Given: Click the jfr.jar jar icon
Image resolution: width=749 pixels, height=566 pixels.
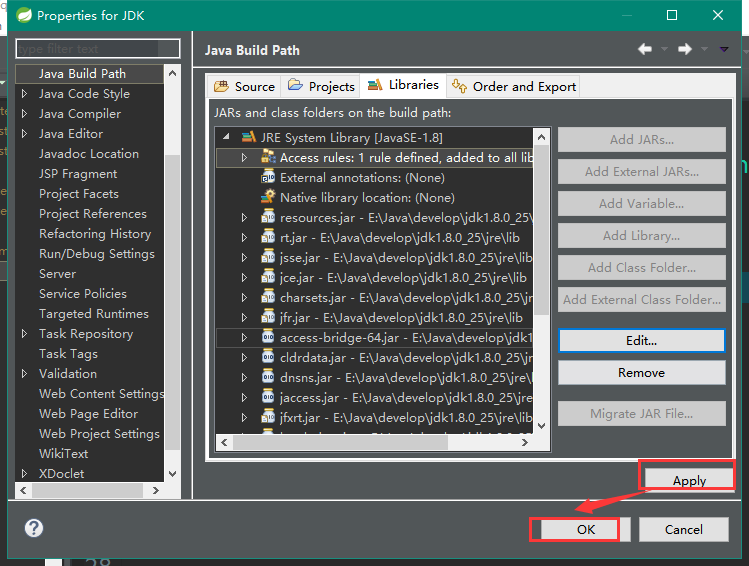Looking at the screenshot, I should (268, 317).
